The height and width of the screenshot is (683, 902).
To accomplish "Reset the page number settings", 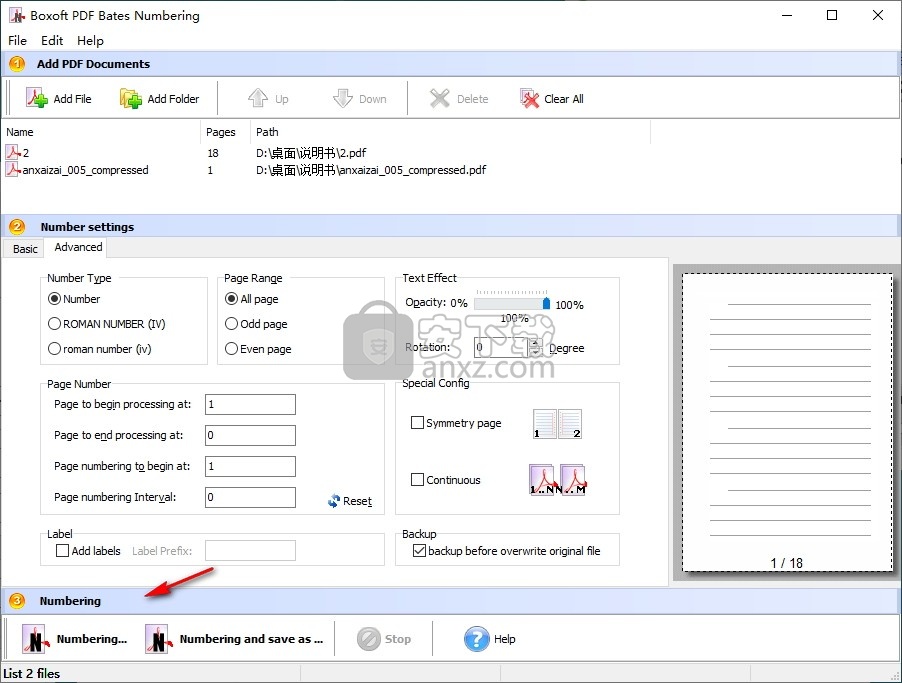I will tap(350, 501).
